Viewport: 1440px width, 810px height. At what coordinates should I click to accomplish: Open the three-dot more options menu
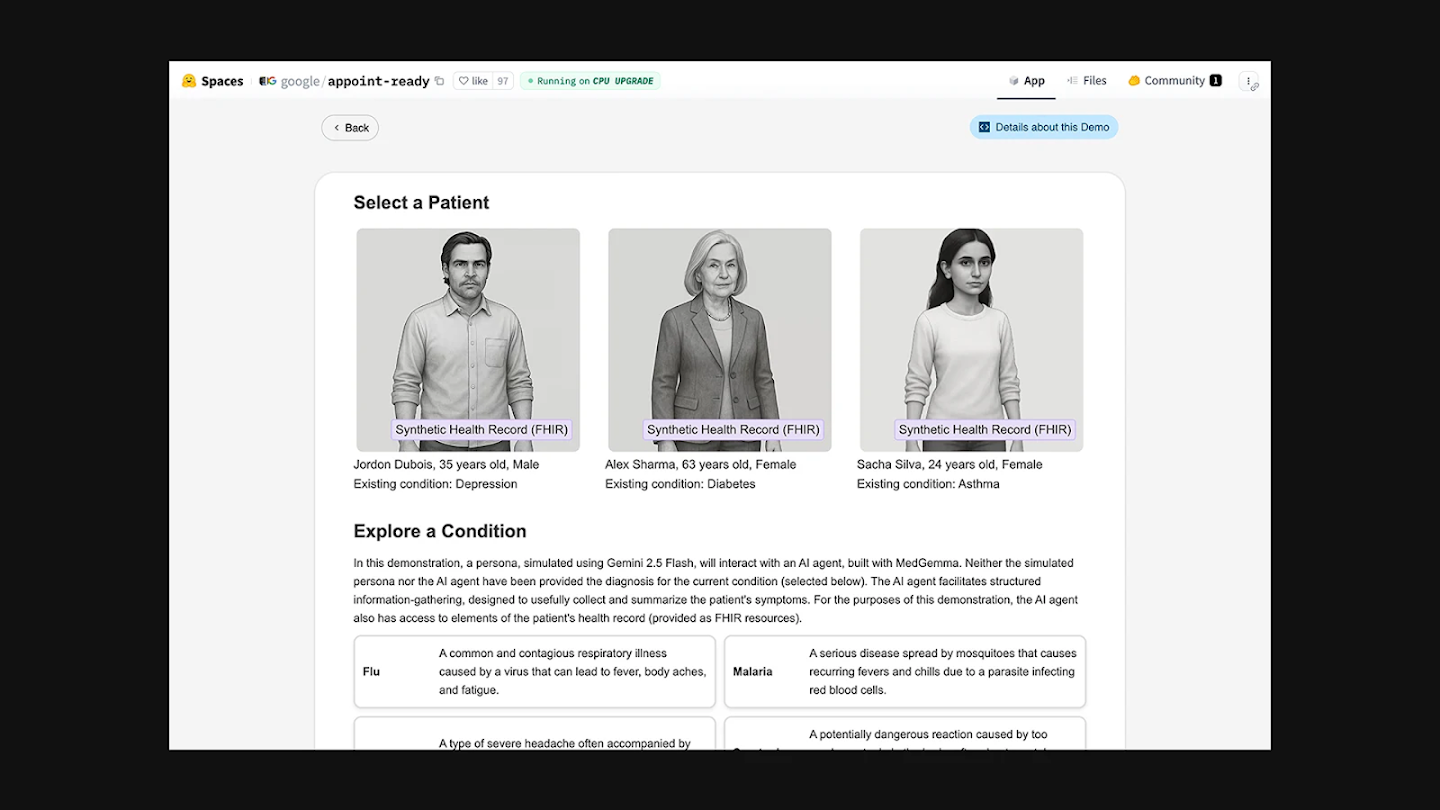tap(1249, 81)
